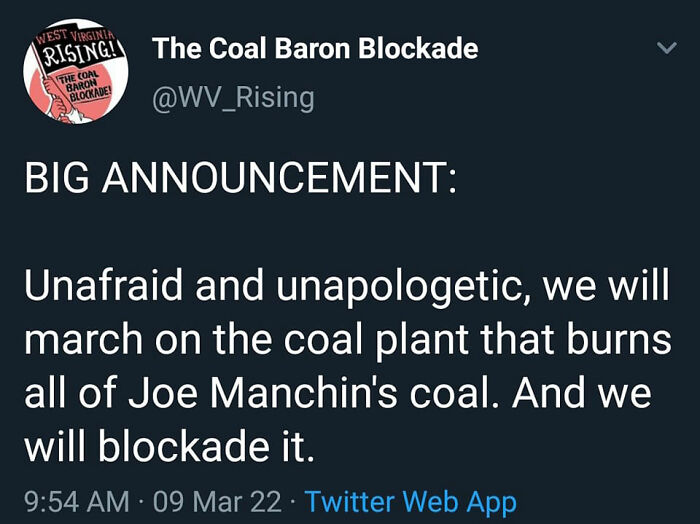Open The Coal Baron Blockade display name
Image resolution: width=700 pixels, height=524 pixels.
tap(315, 48)
